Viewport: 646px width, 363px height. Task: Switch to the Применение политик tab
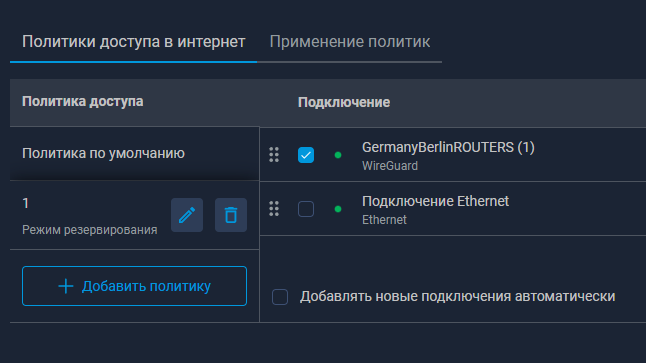tap(350, 42)
